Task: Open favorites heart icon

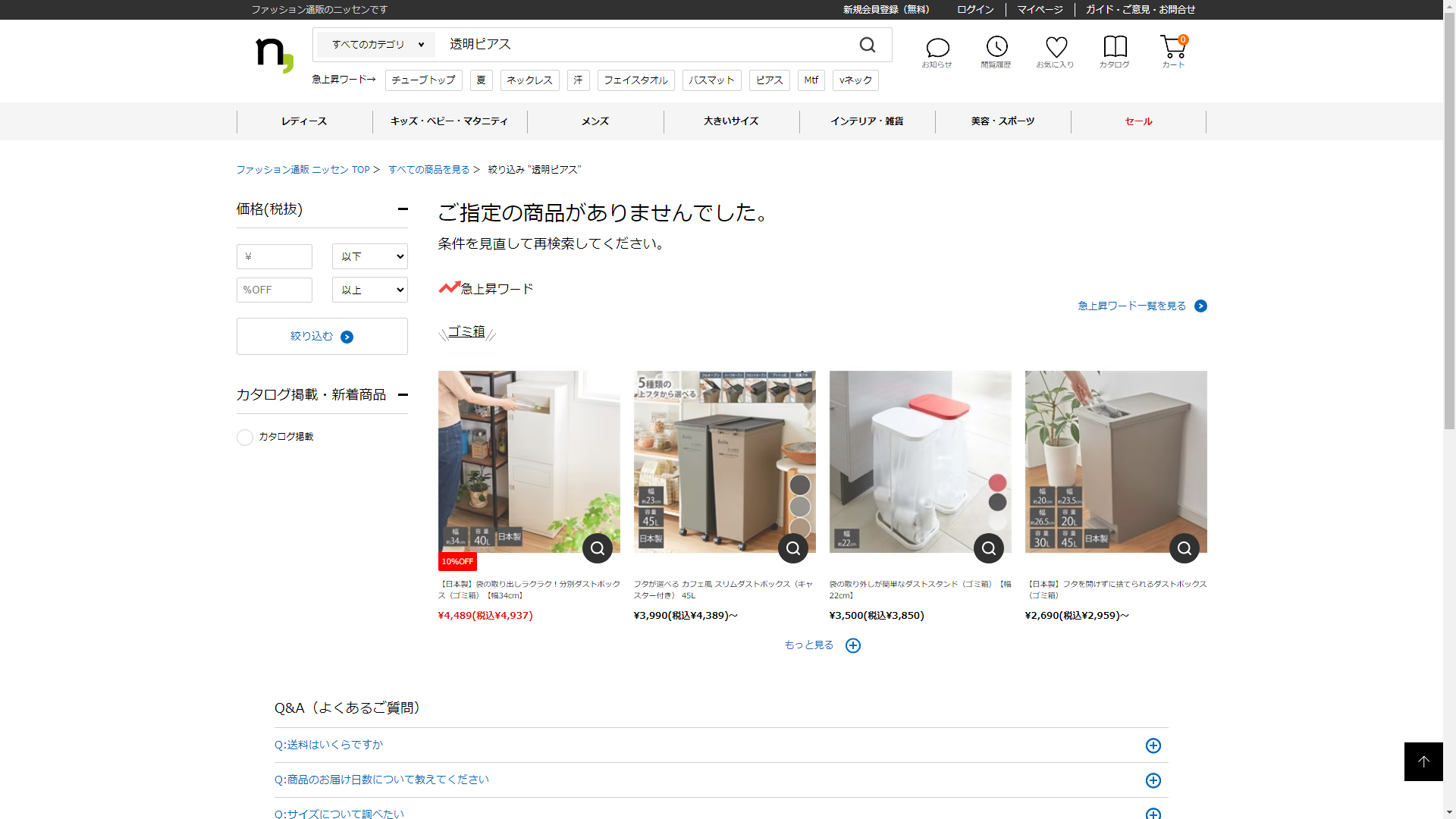Action: coord(1056,47)
